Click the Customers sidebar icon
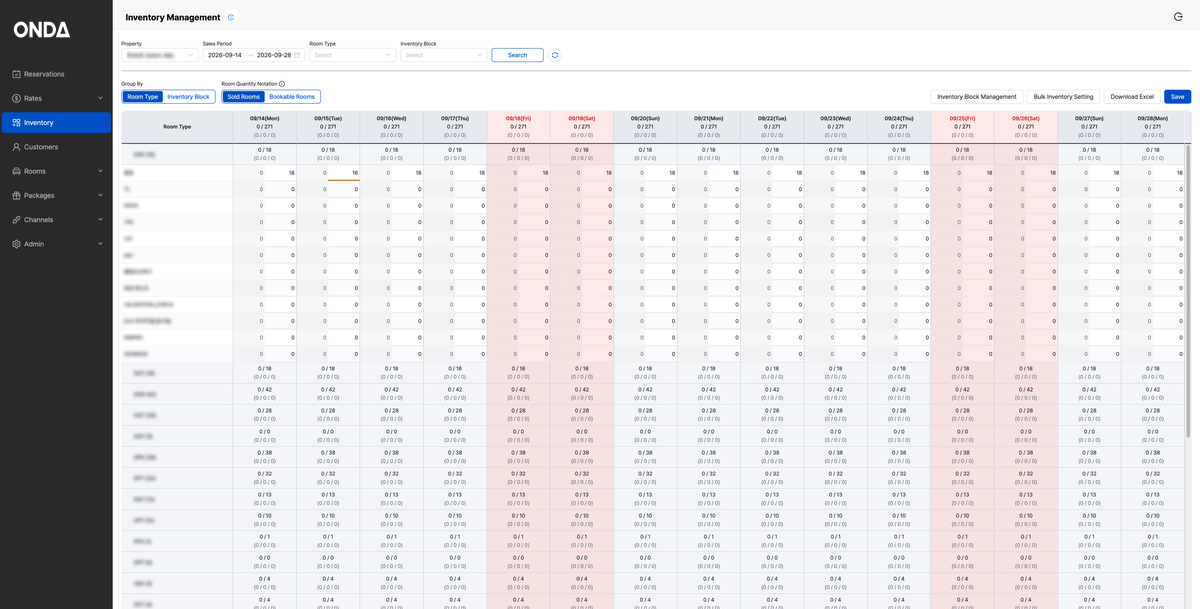This screenshot has width=1200, height=609. click(x=16, y=147)
